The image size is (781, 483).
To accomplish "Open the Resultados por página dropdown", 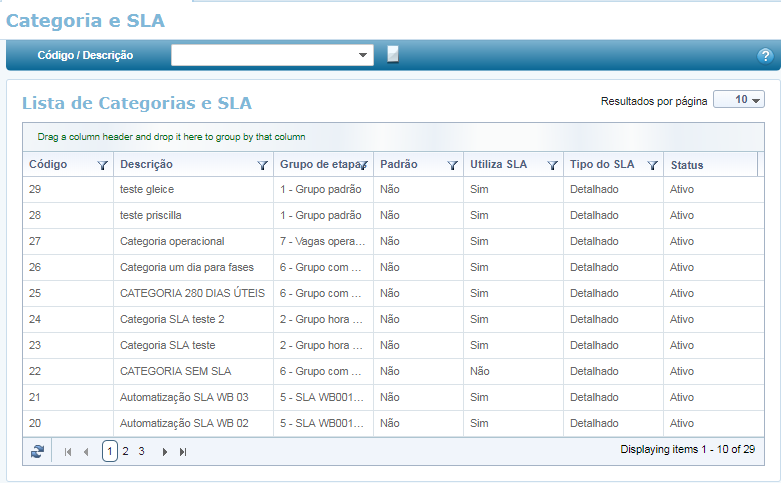I will point(739,100).
